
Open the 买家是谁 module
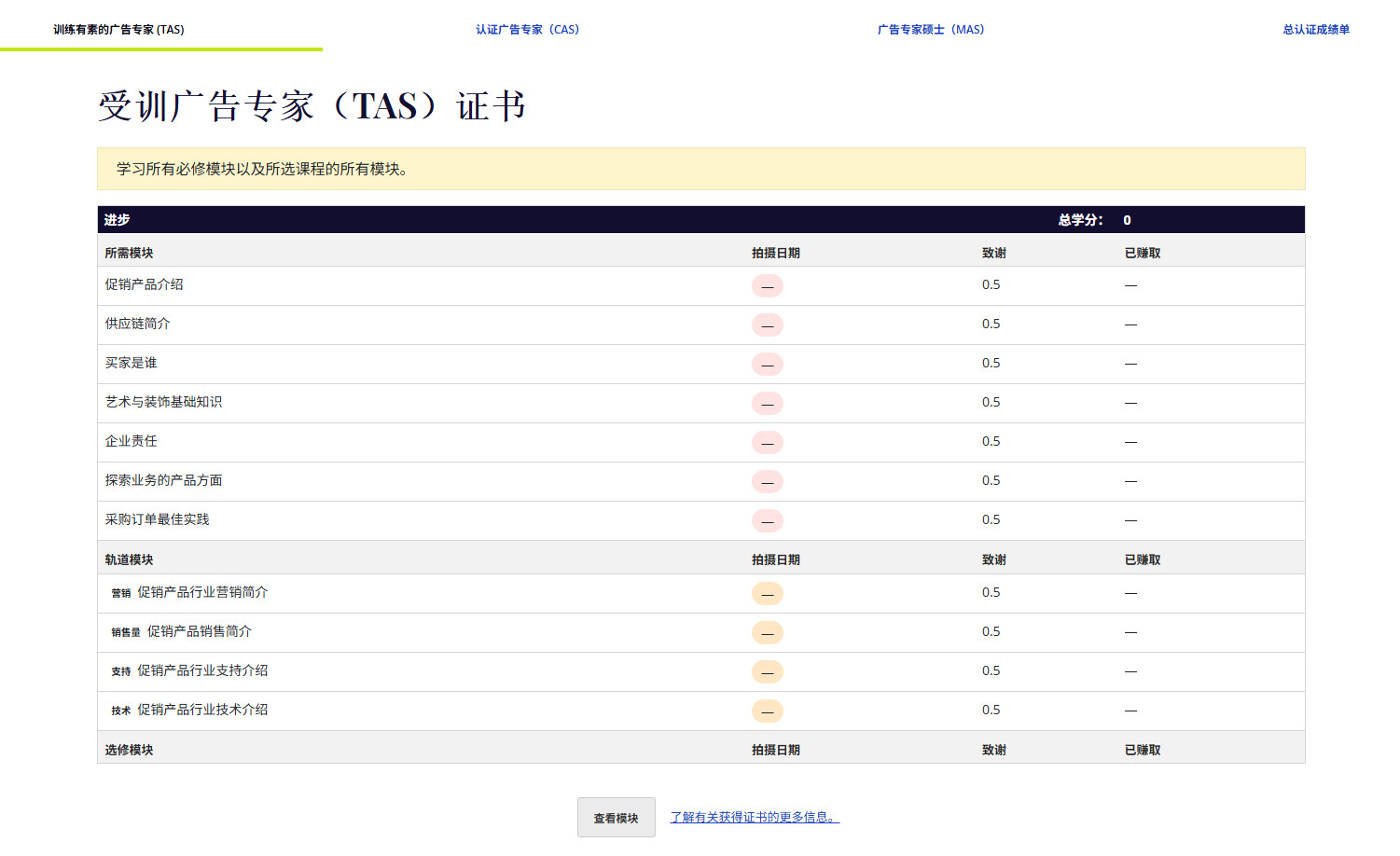[x=132, y=364]
